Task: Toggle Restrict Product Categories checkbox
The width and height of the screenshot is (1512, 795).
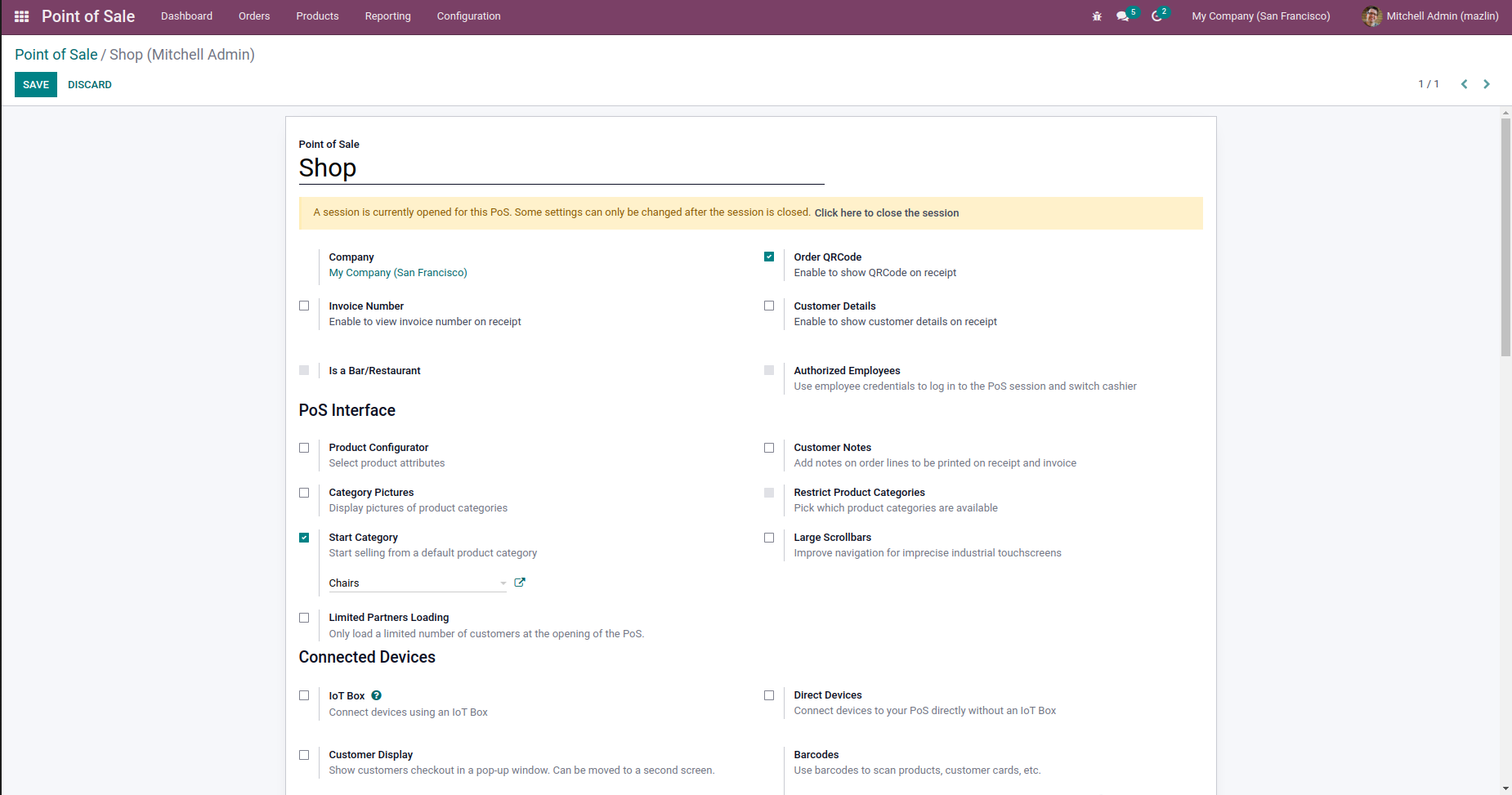Action: pyautogui.click(x=769, y=493)
